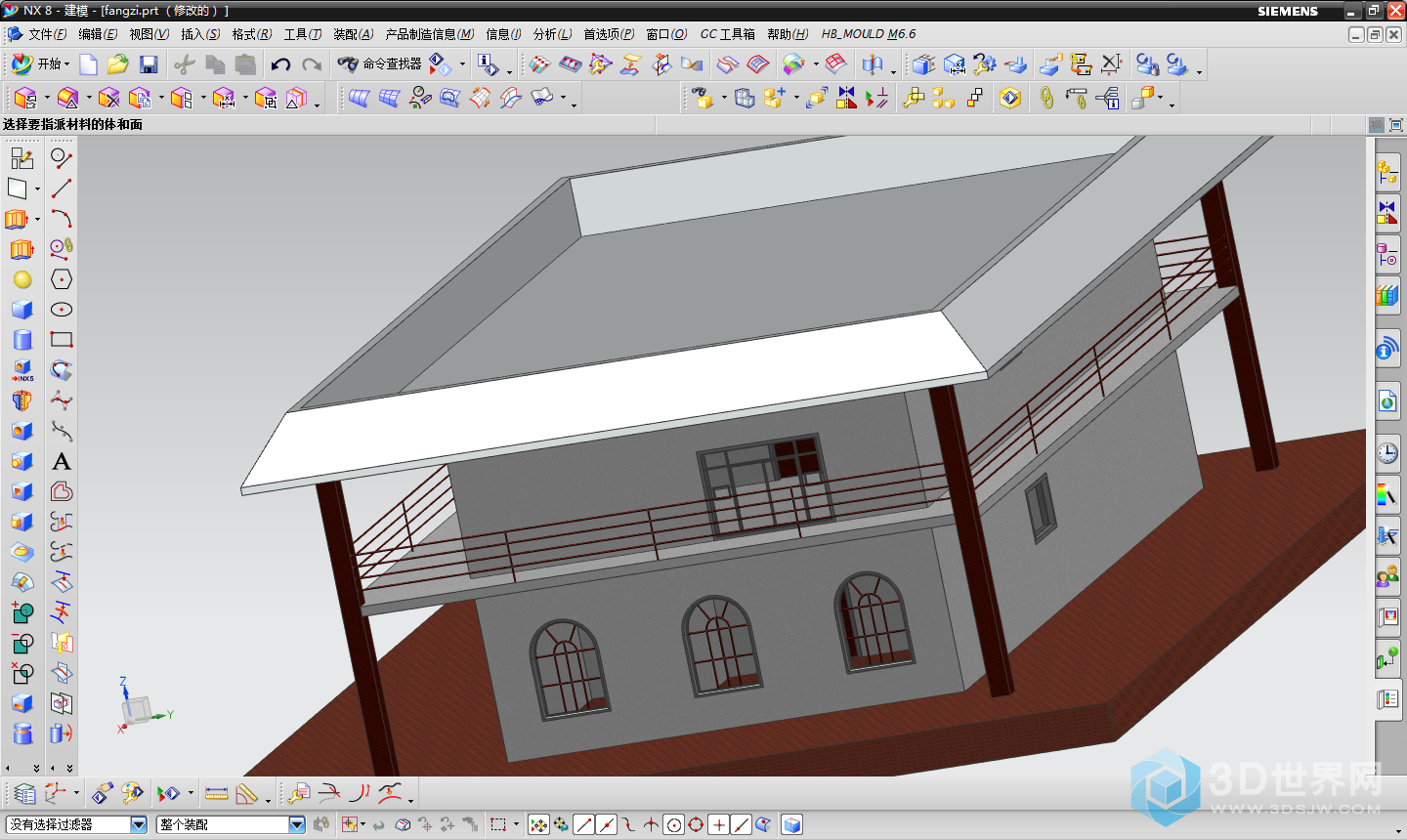Select the ellipse tool in left sketch toolbar

[x=62, y=310]
